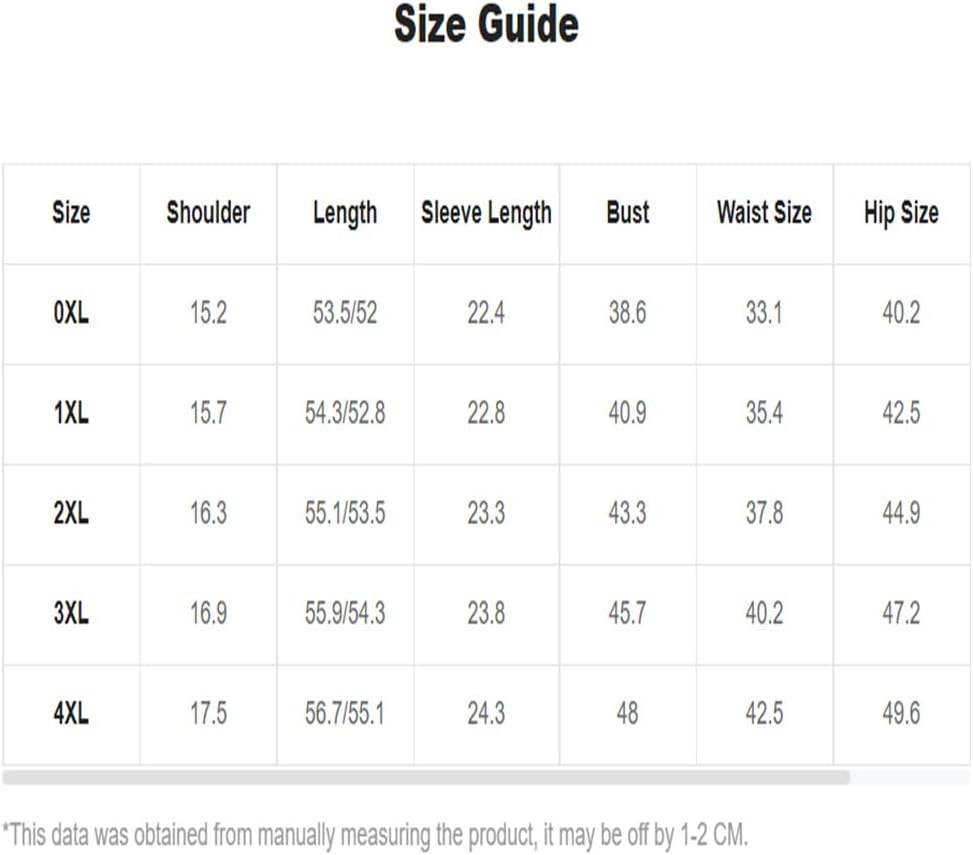This screenshot has width=973, height=855.
Task: Select the 1XL sleeve length 22.8 cell
Action: pos(486,413)
